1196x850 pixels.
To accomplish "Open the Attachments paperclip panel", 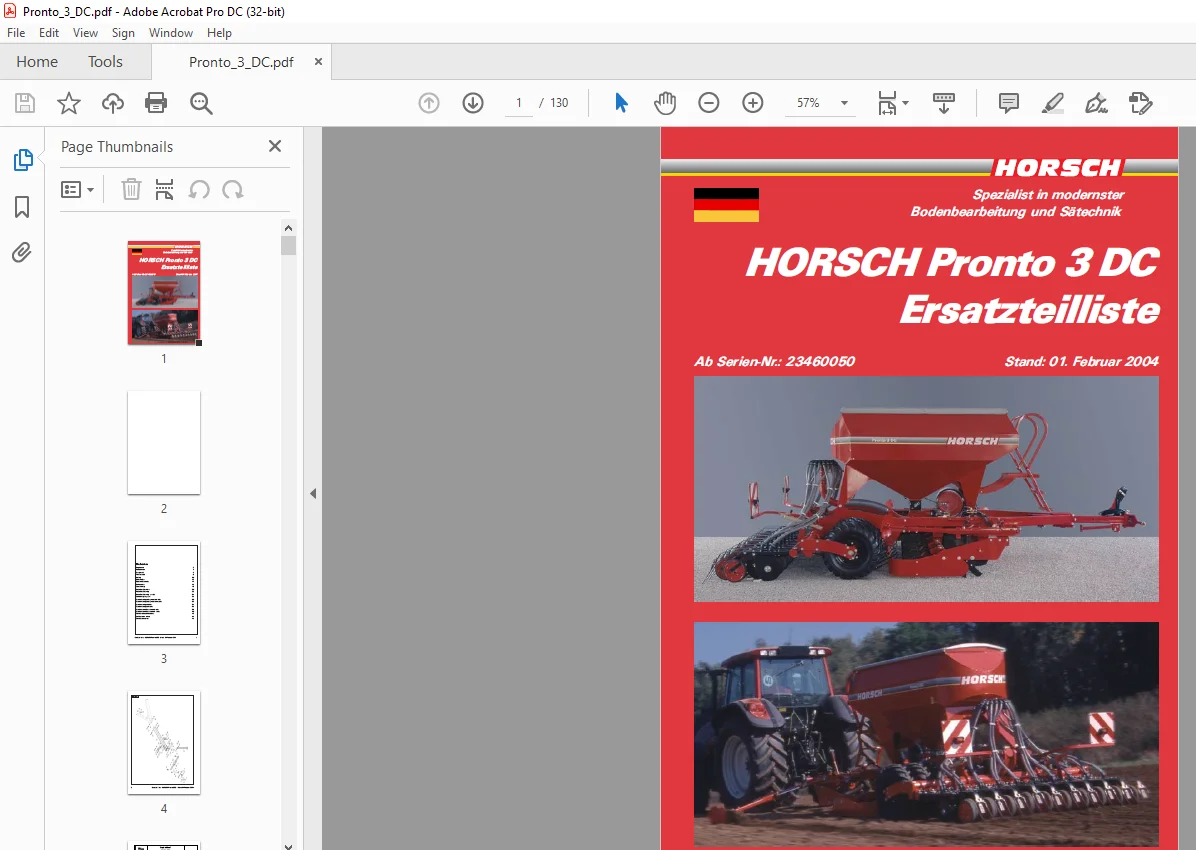I will 22,253.
